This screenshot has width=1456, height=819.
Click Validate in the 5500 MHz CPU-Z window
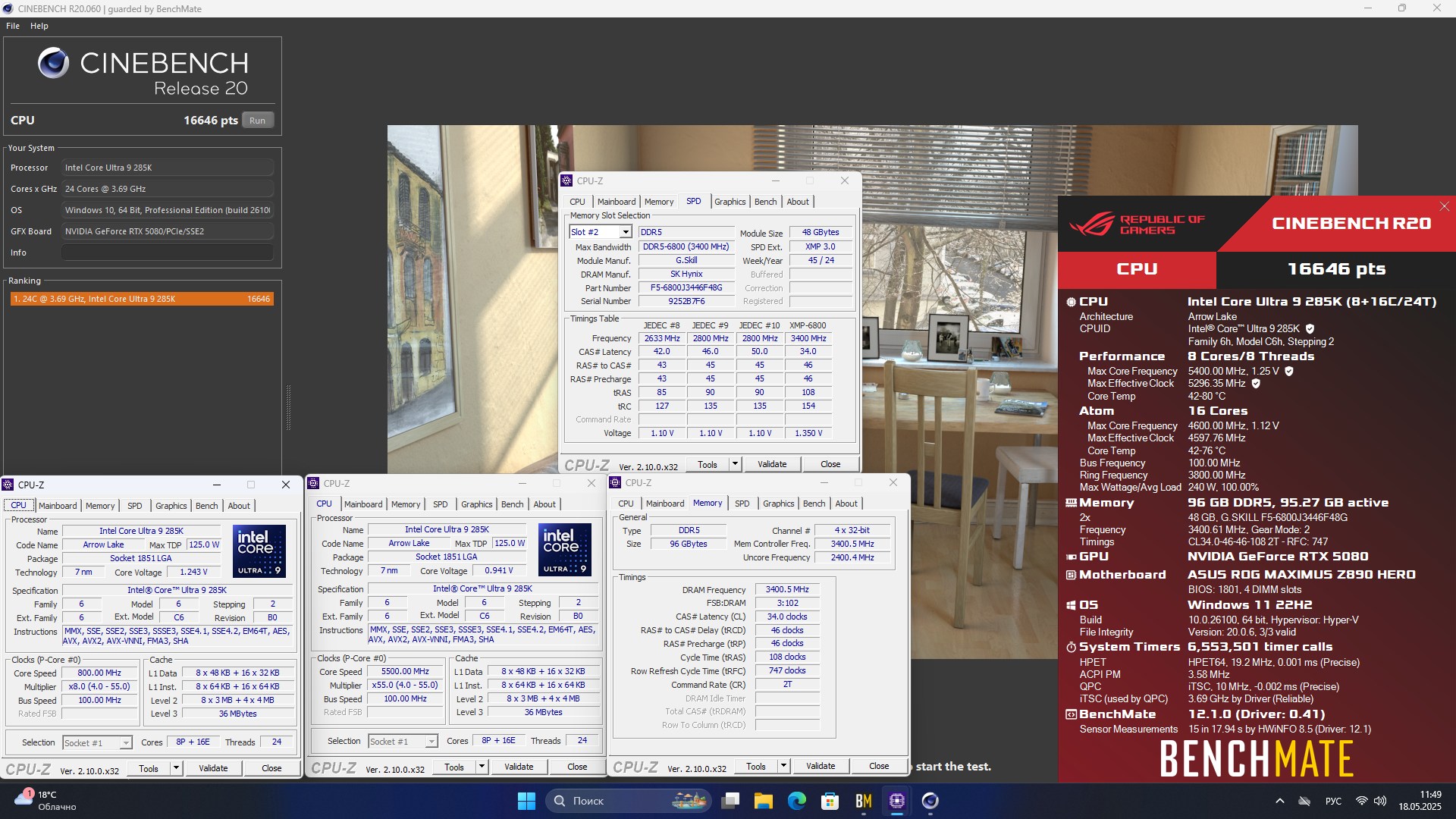tap(519, 767)
